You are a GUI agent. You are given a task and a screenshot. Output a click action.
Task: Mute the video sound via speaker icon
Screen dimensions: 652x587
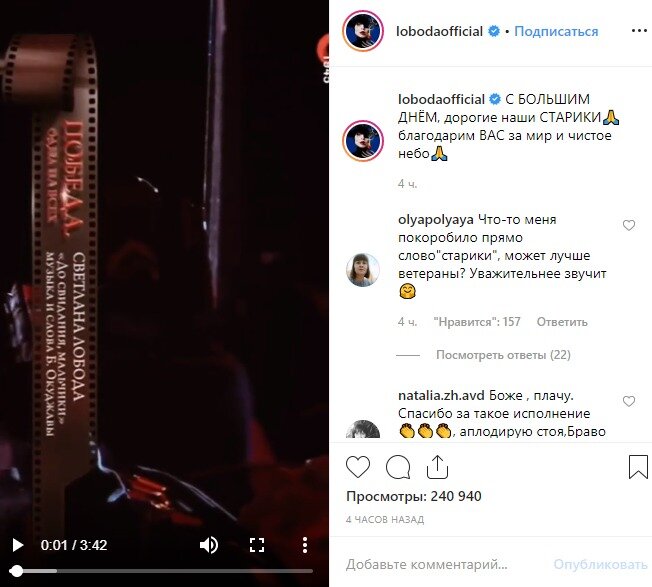coord(209,545)
